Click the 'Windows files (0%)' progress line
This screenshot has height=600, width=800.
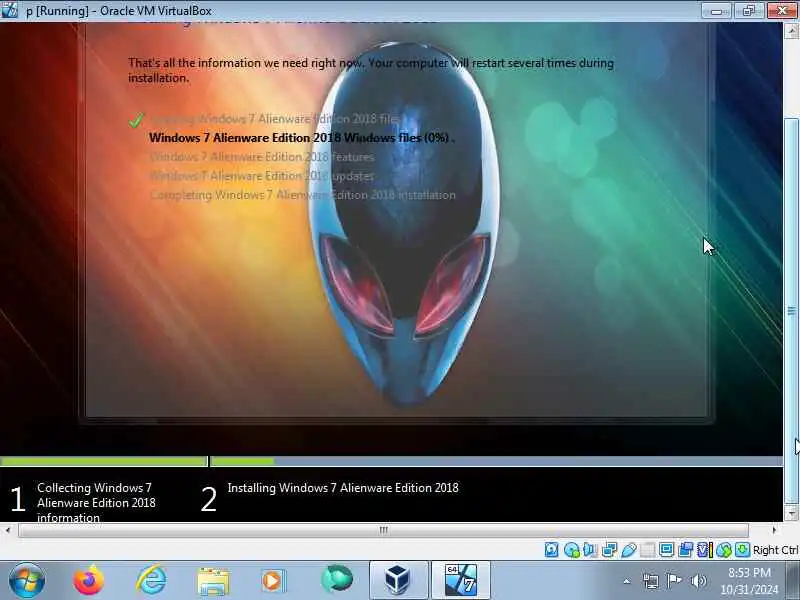[302, 138]
